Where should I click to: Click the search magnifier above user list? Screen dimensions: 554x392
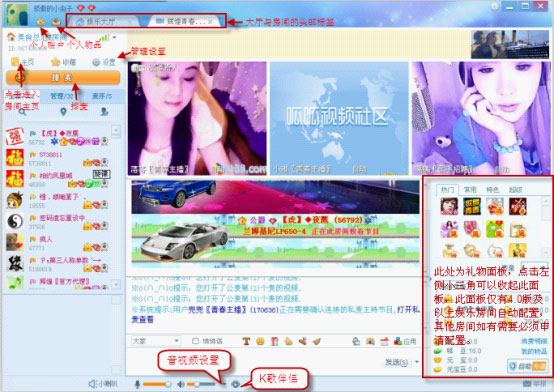22,112
